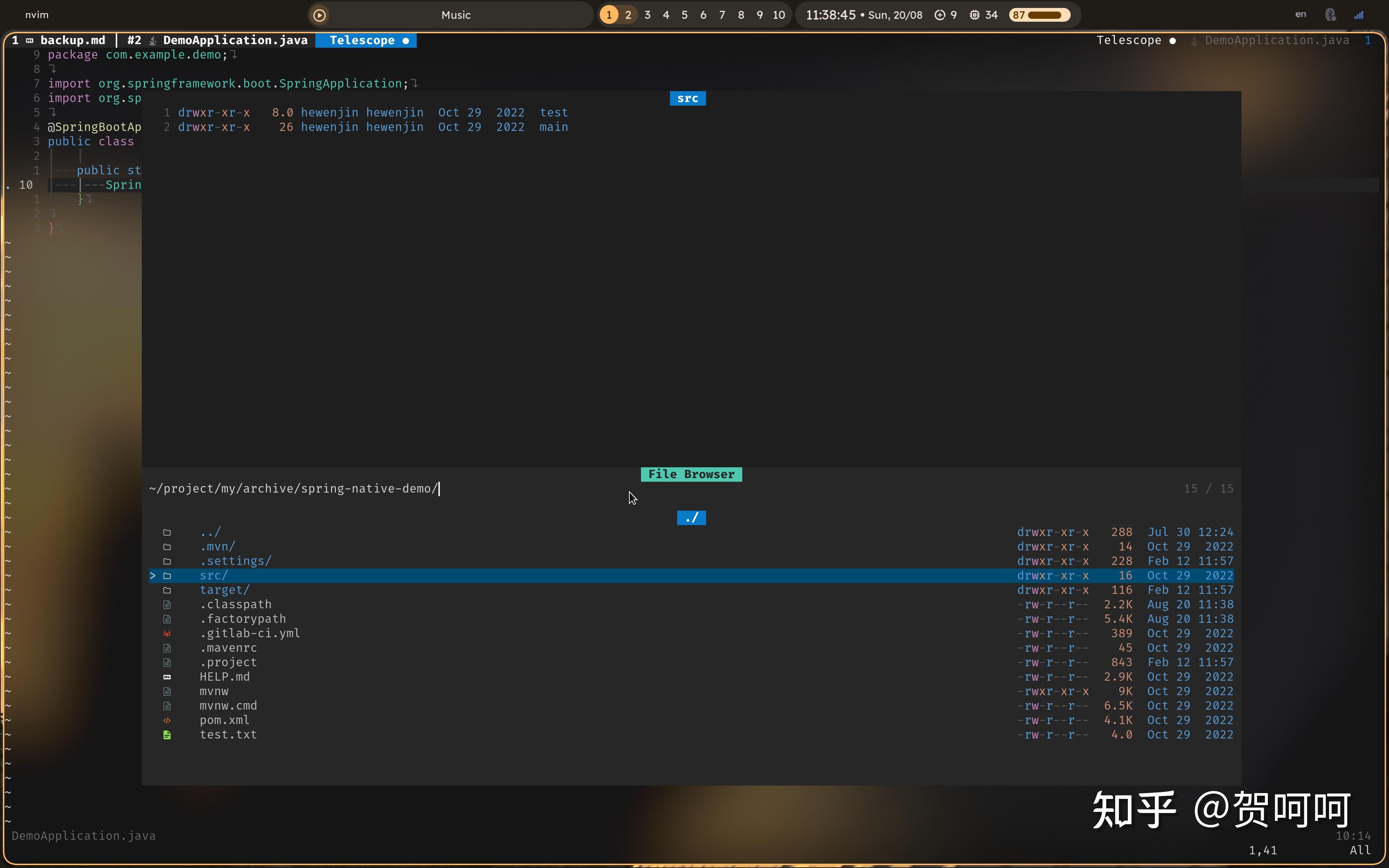Click the green text file icon beside test.txt
The width and height of the screenshot is (1389, 868).
(x=167, y=735)
